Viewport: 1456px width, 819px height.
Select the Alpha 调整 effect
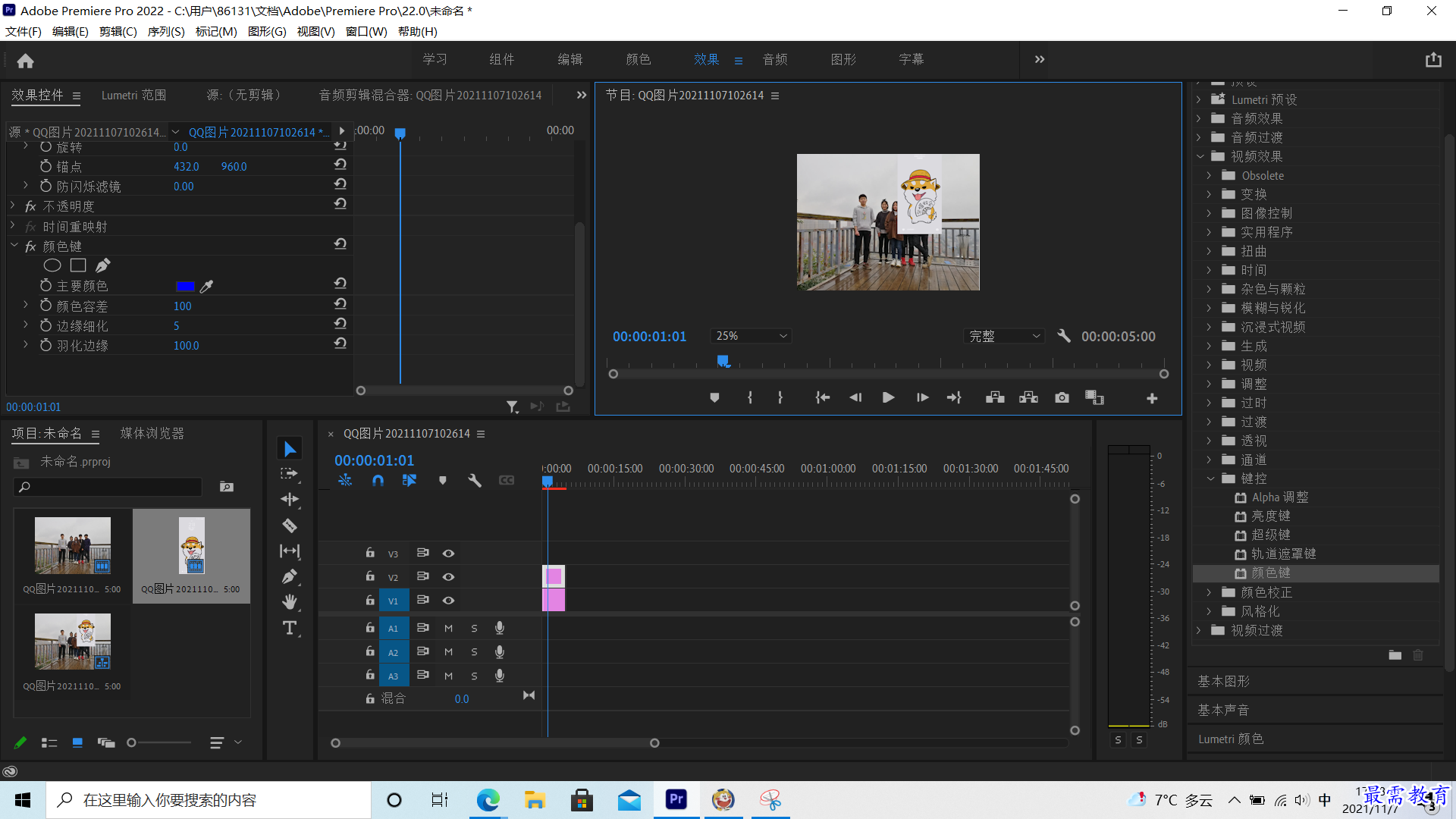(1280, 497)
